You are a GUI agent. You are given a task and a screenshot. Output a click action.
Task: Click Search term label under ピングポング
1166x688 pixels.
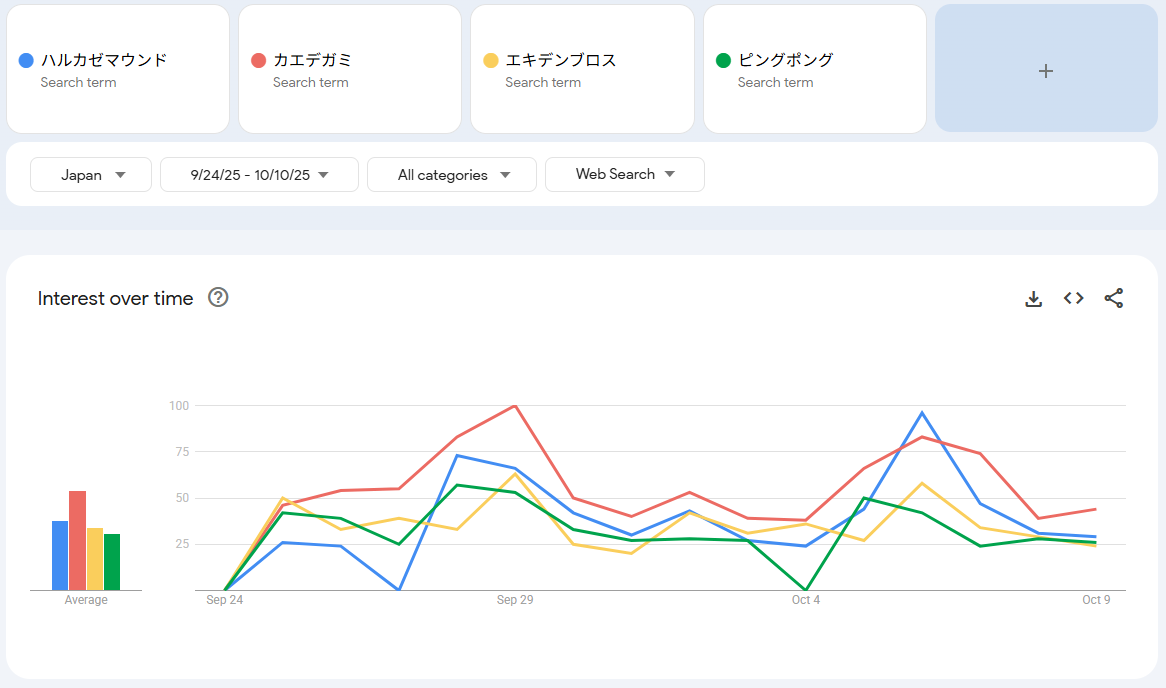[775, 83]
